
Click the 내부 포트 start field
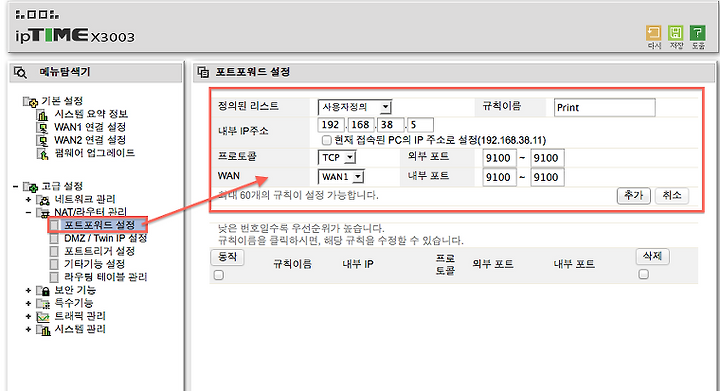(x=499, y=177)
